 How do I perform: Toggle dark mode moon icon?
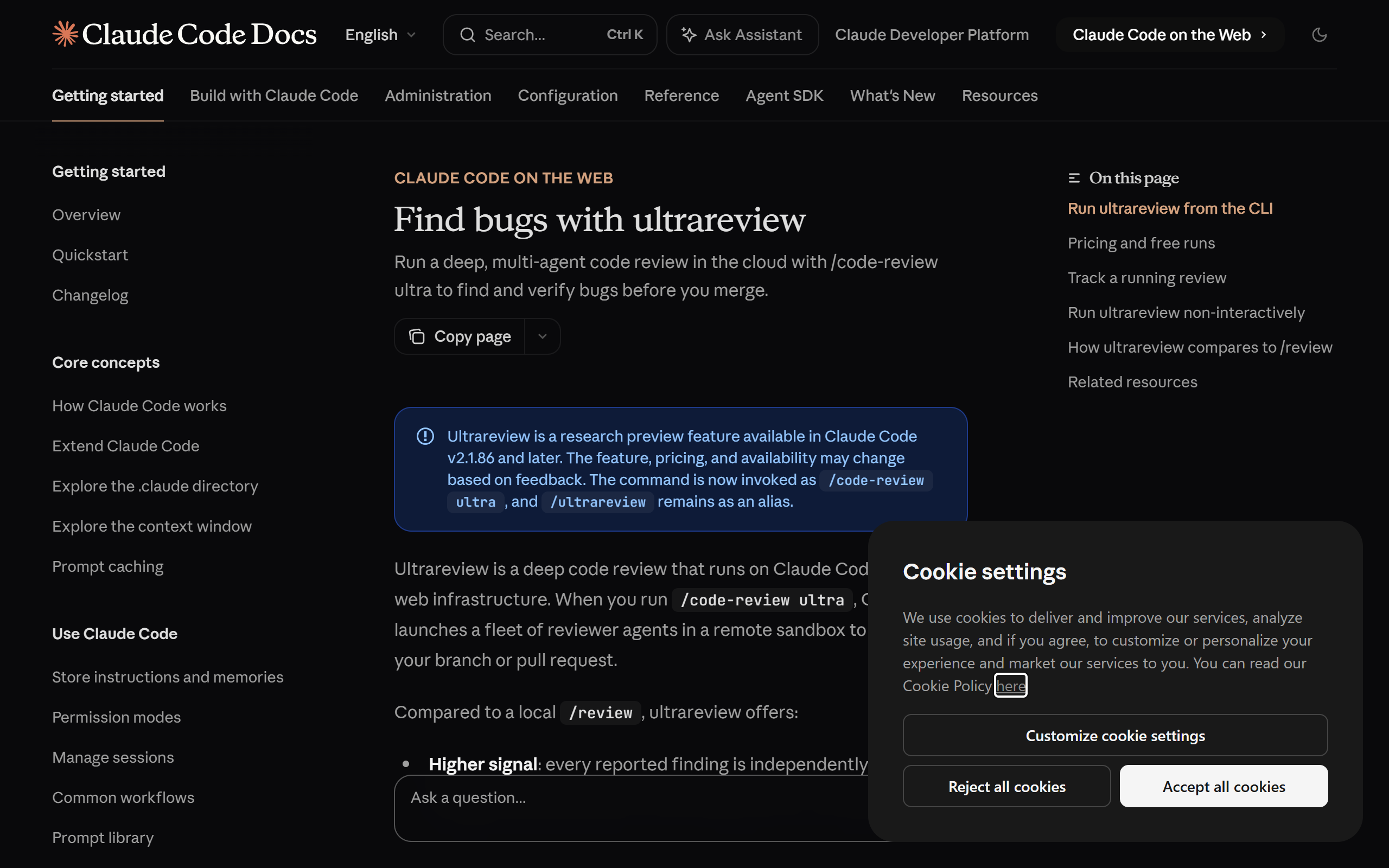point(1319,34)
